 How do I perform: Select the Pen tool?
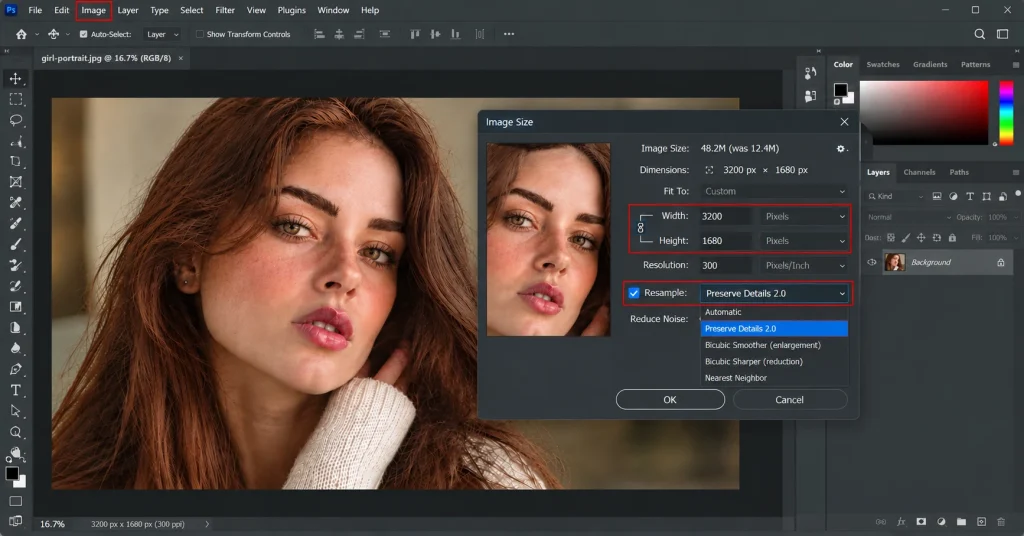coord(15,369)
